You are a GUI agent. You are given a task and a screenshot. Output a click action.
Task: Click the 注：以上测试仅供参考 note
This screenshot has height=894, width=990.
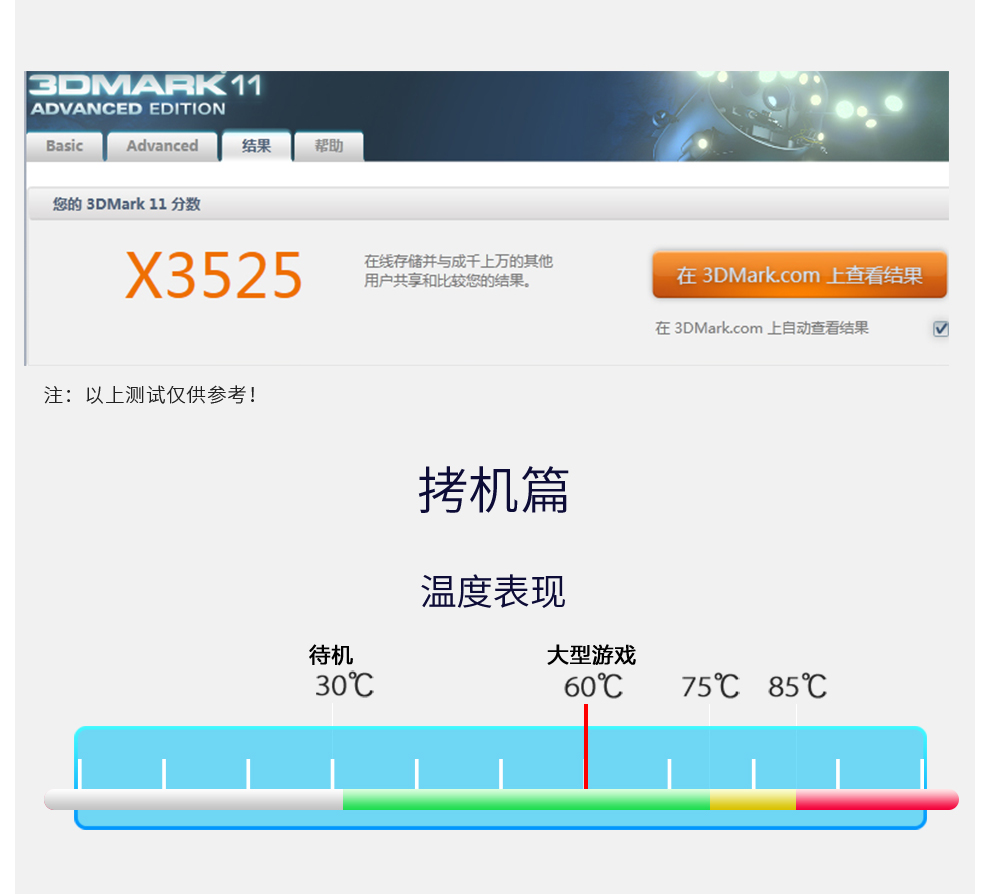[x=150, y=395]
